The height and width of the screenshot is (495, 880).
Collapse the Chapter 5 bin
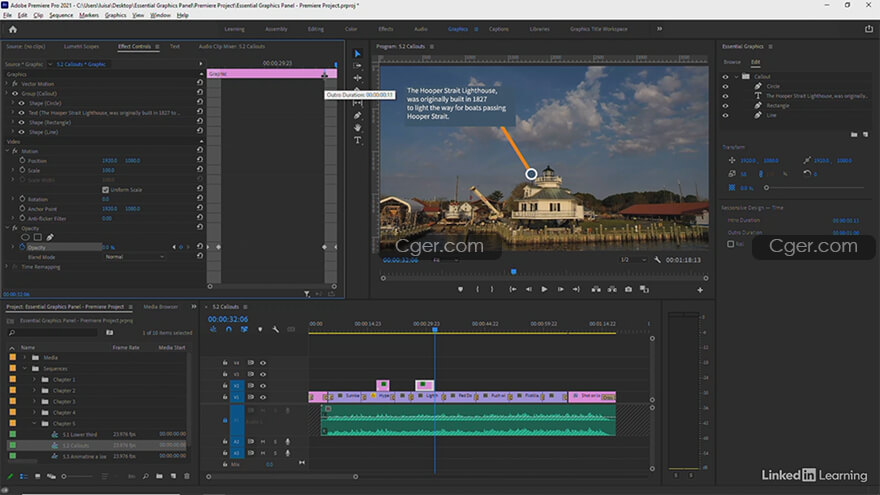[34, 423]
